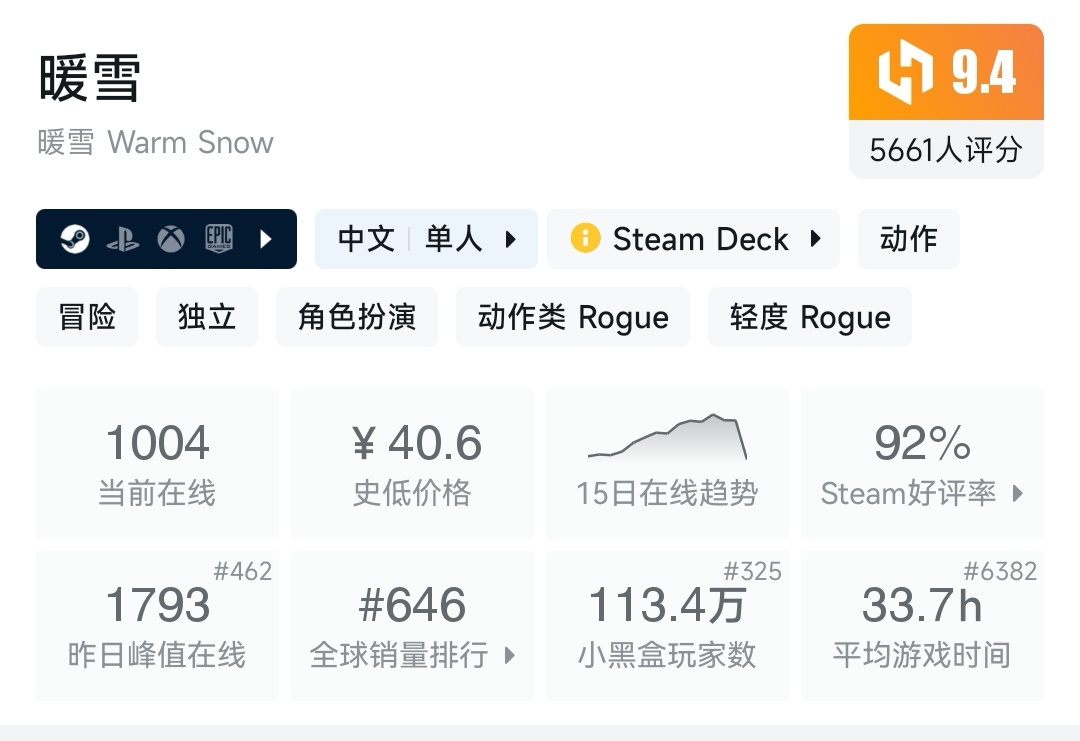Select the Steam platform icon
Screen dimensions: 1080x741
(74, 239)
